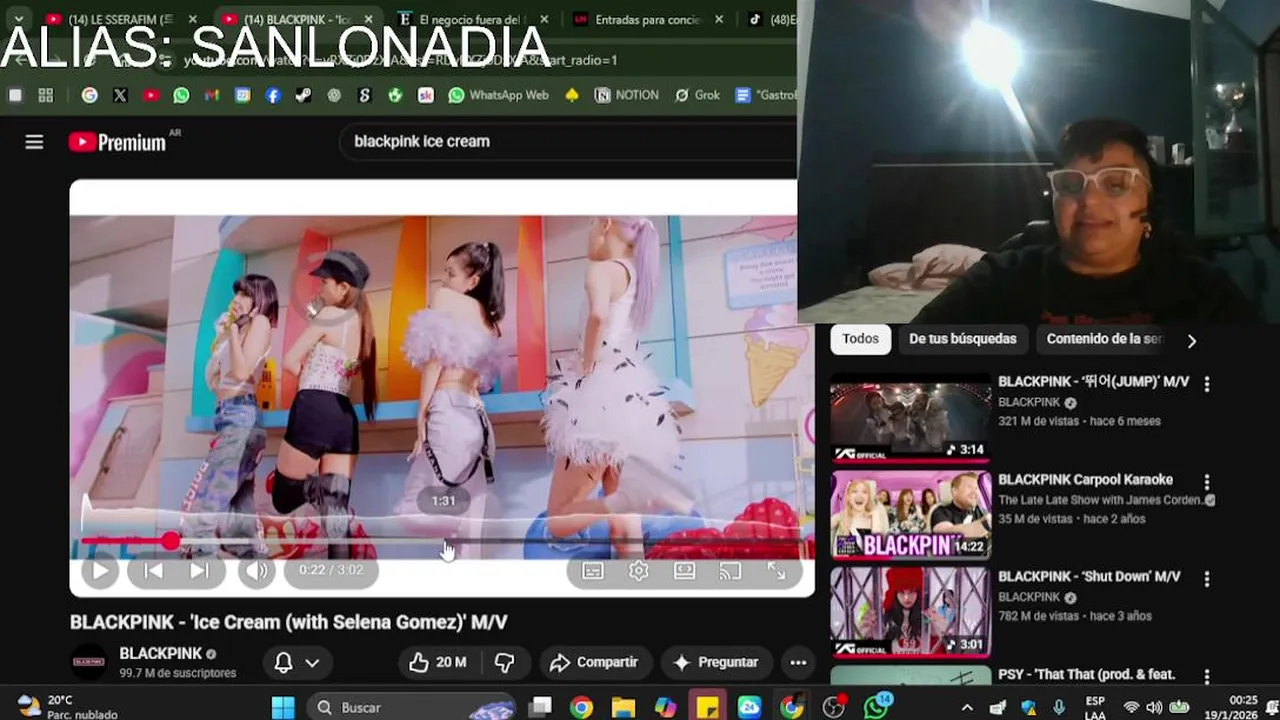Open the BLACKPINK channel name link
This screenshot has width=1280, height=720.
tap(160, 653)
